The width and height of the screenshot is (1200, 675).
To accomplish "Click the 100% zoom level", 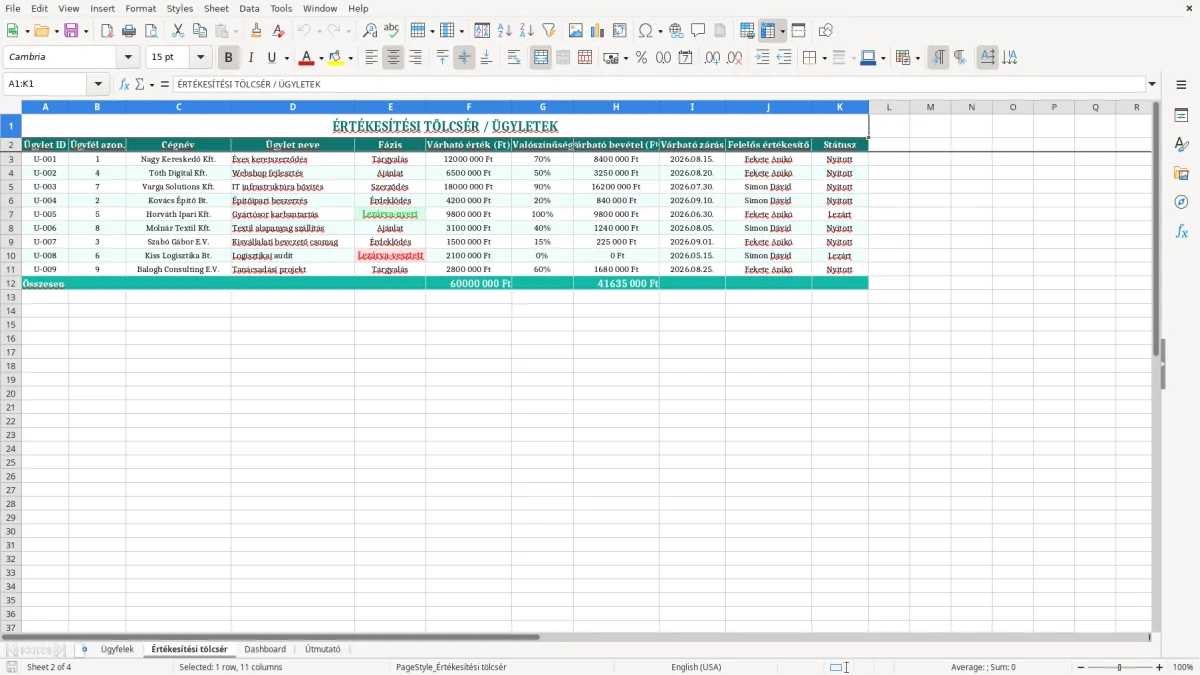I will pos(1183,667).
